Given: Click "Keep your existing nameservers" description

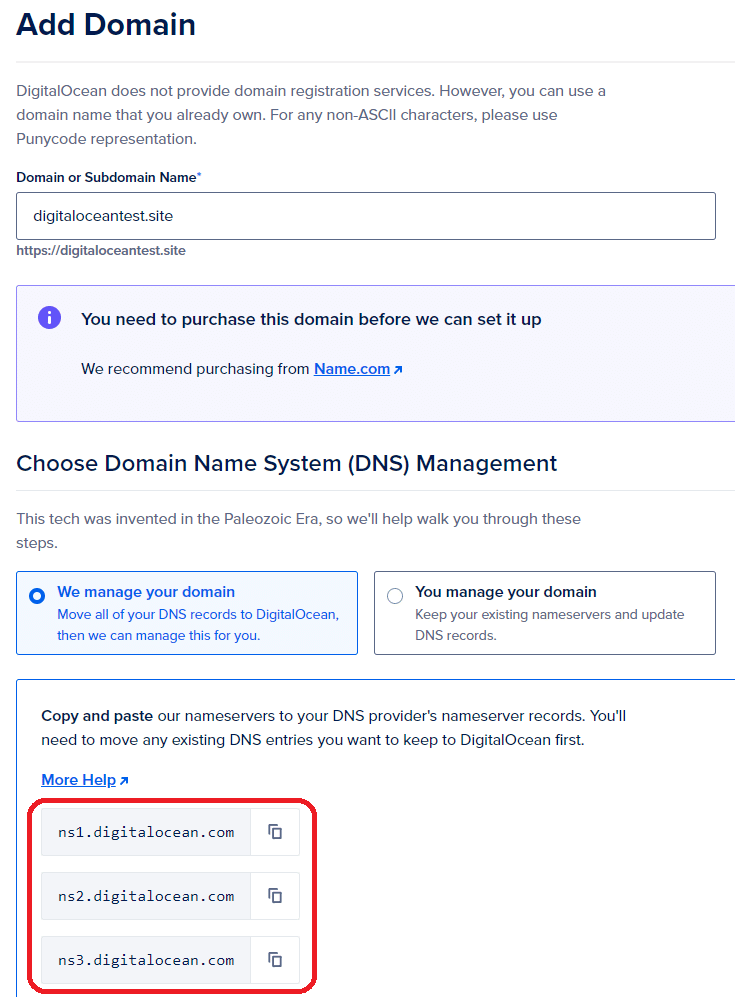Looking at the screenshot, I should pos(549,624).
